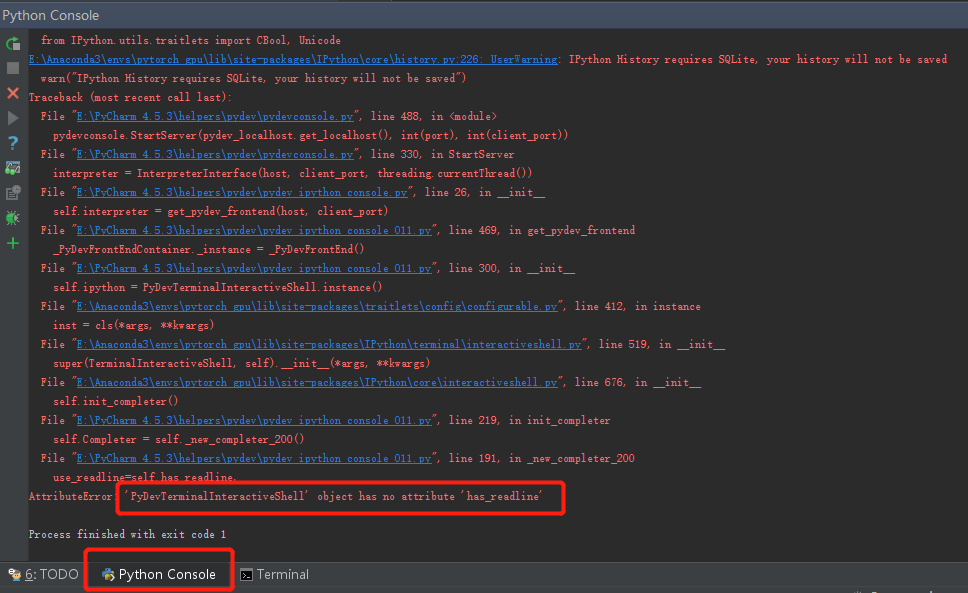The width and height of the screenshot is (968, 593).
Task: Click the Resume play arrow icon
Action: [13, 119]
